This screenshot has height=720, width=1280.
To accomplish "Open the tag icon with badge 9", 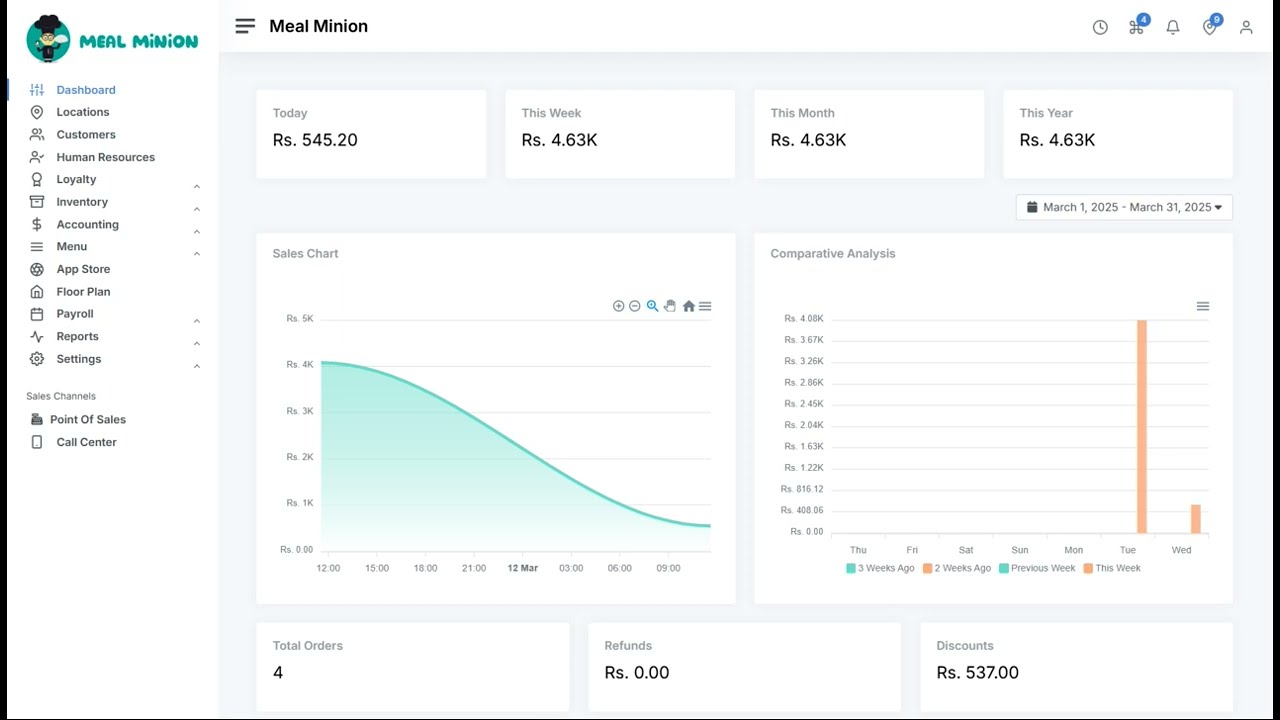I will pyautogui.click(x=1210, y=28).
